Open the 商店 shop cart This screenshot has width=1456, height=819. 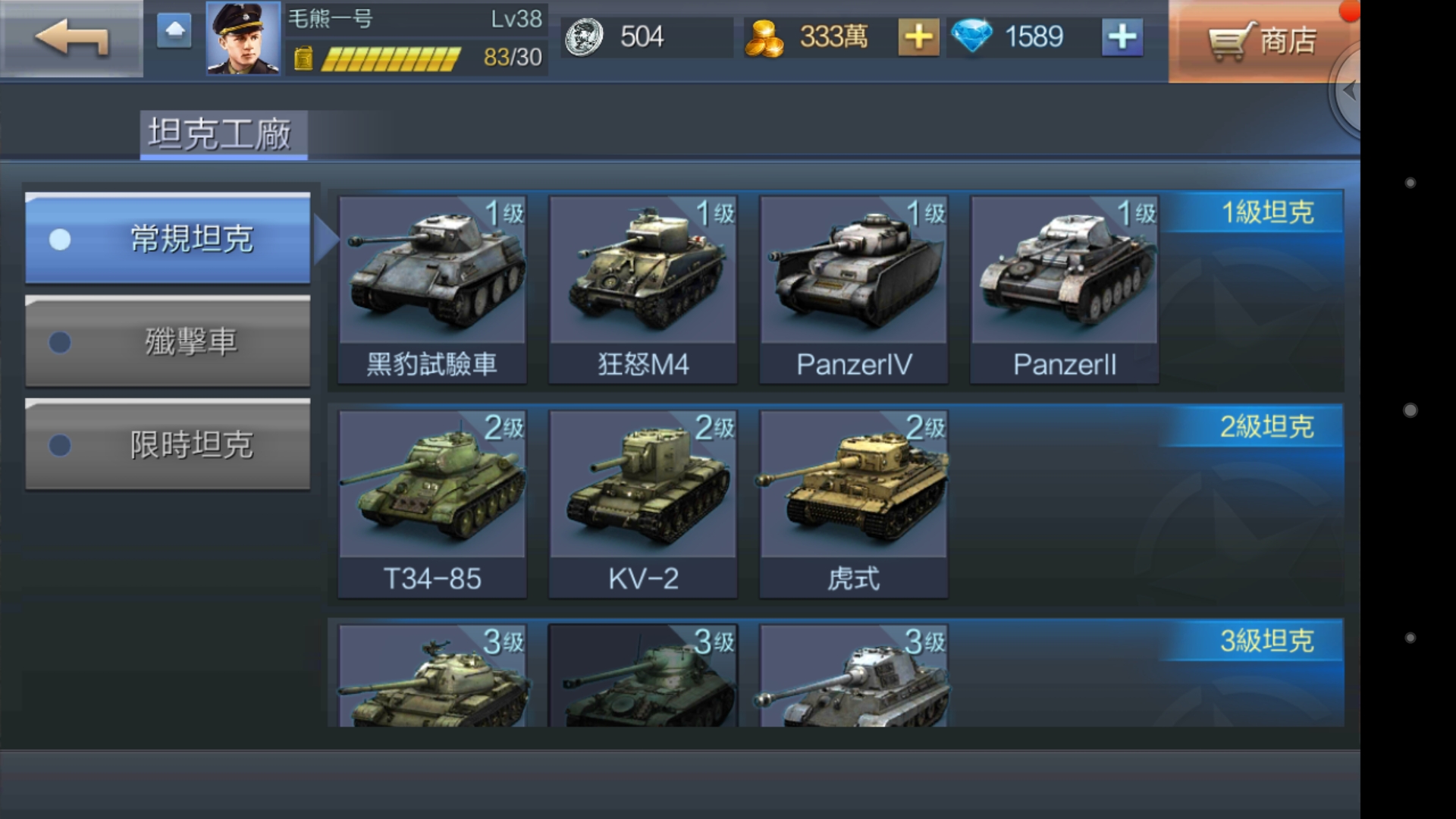pos(1263,40)
